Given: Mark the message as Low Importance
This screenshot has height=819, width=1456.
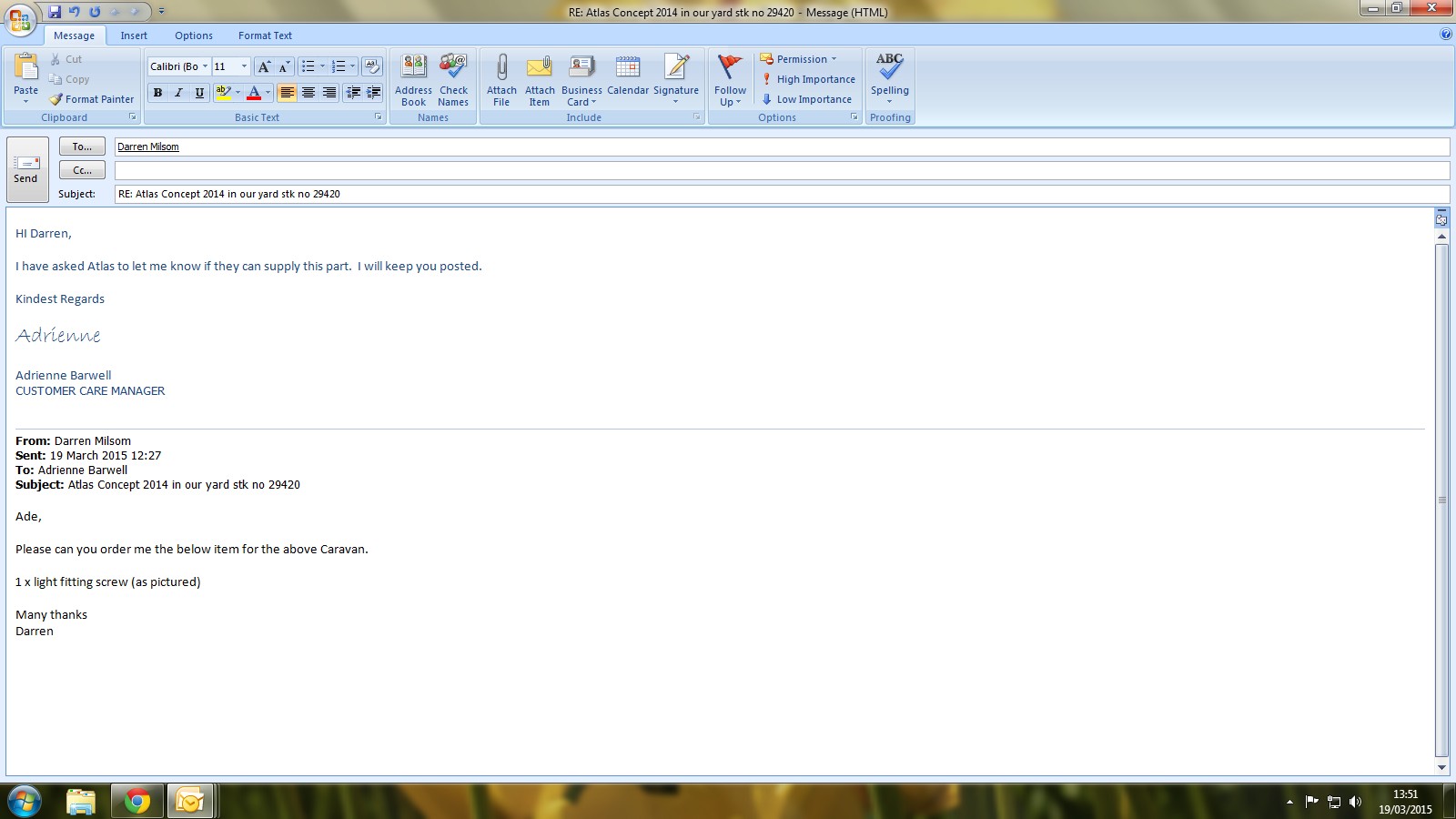Looking at the screenshot, I should [x=806, y=99].
